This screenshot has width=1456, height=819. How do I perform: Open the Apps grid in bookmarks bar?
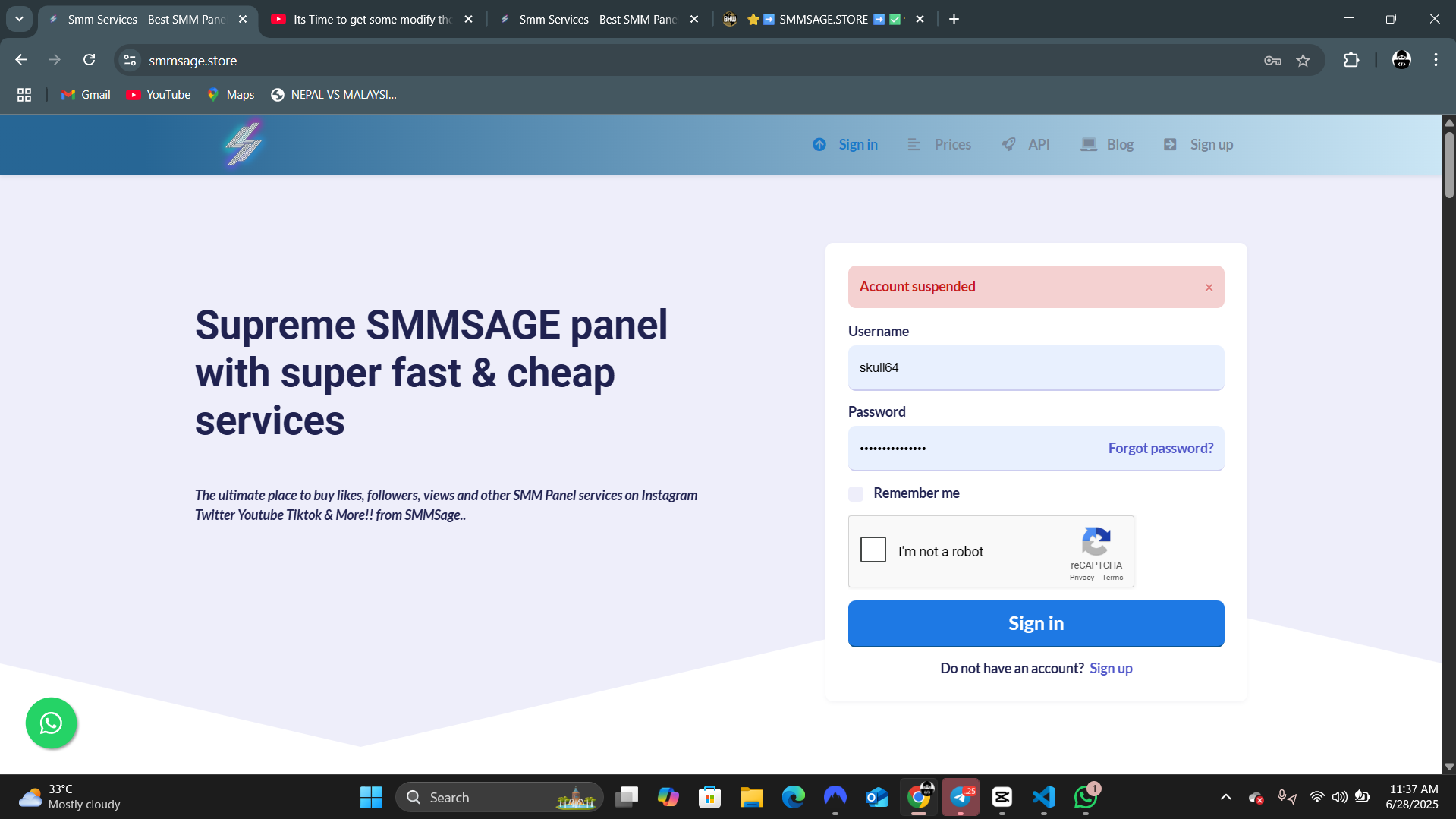click(x=24, y=95)
